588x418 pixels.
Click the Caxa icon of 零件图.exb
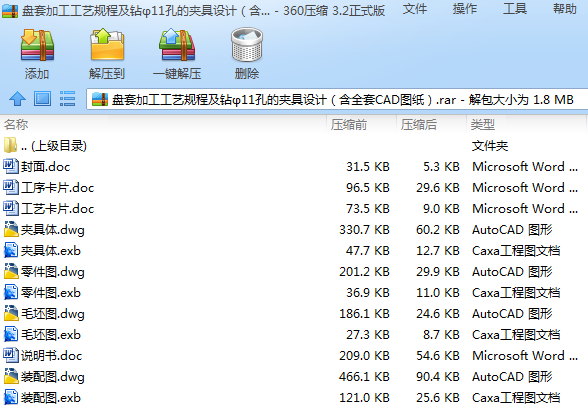[x=10, y=292]
